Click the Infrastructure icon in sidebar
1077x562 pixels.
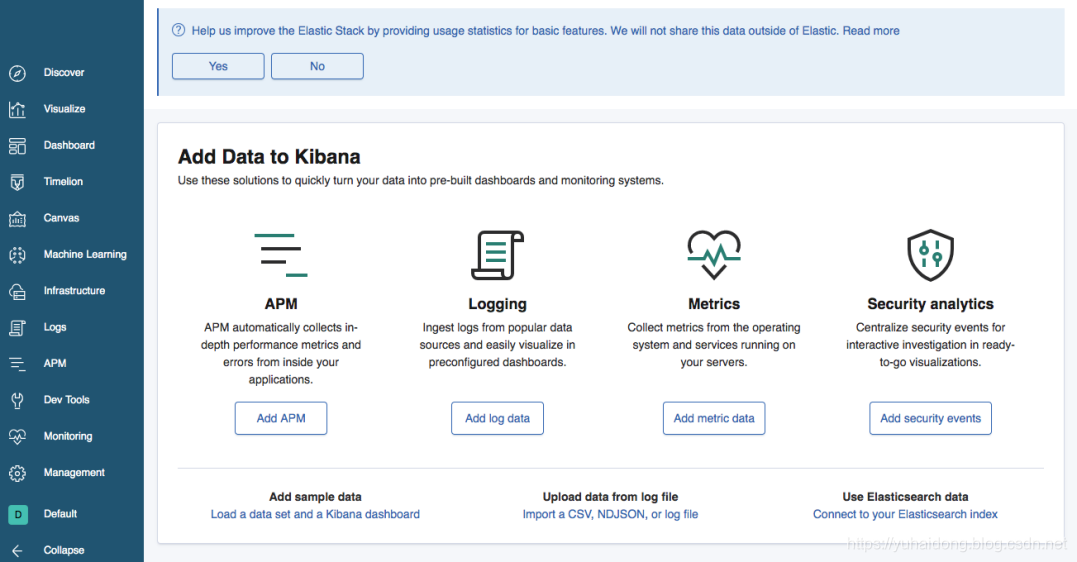tap(17, 291)
